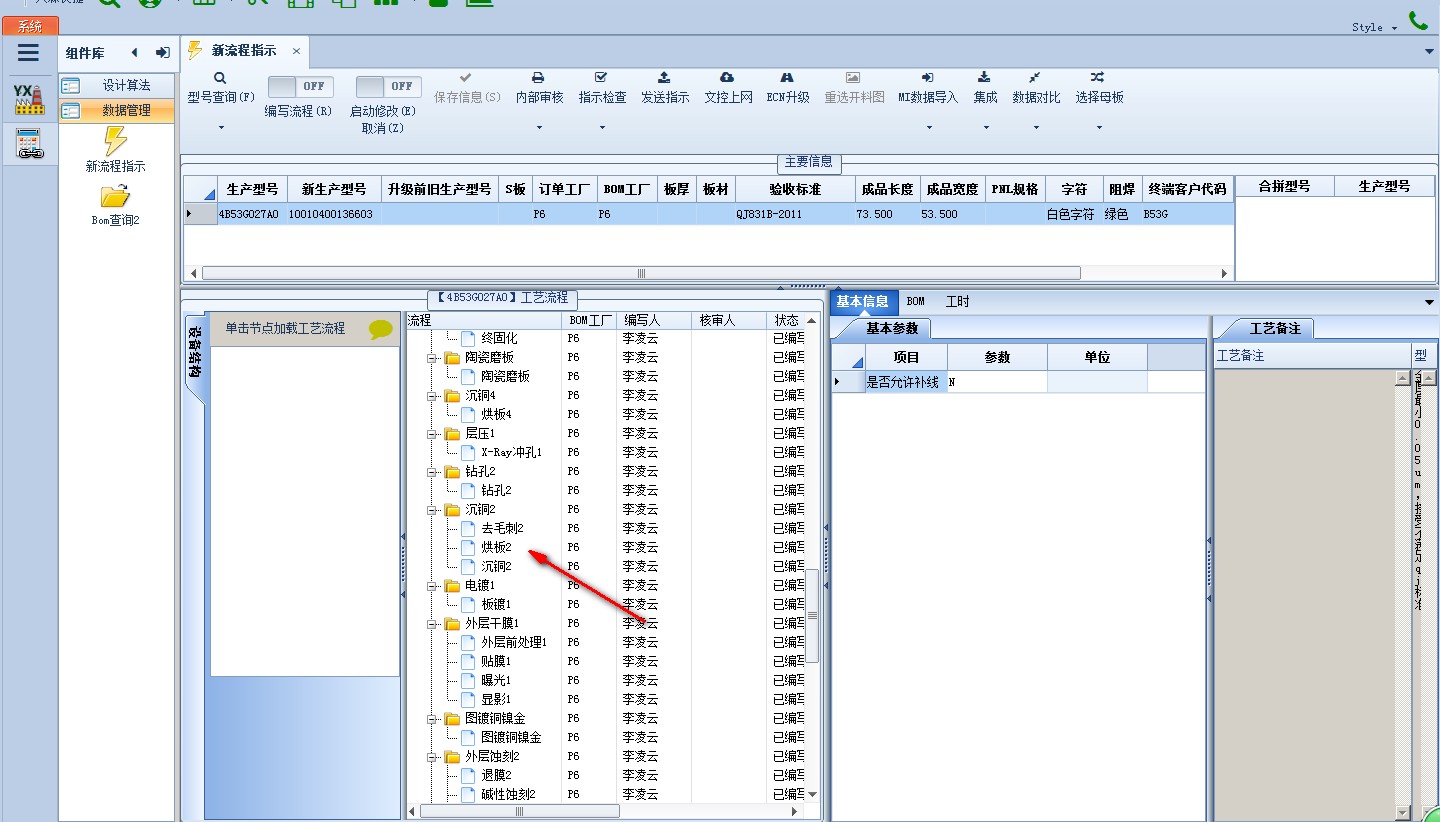Select the 图镀铜镍金 child node
Viewport: 1440px width, 822px height.
511,738
